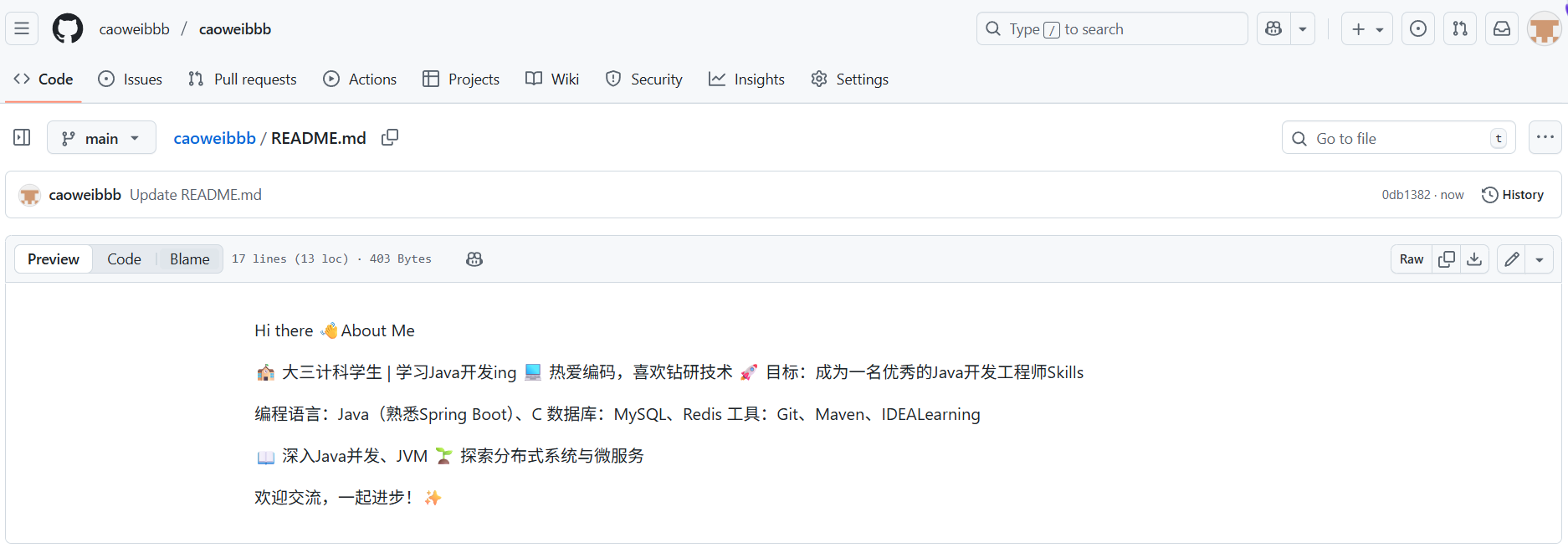Switch to the Pull requests tab
Image resolution: width=1568 pixels, height=558 pixels.
[243, 79]
